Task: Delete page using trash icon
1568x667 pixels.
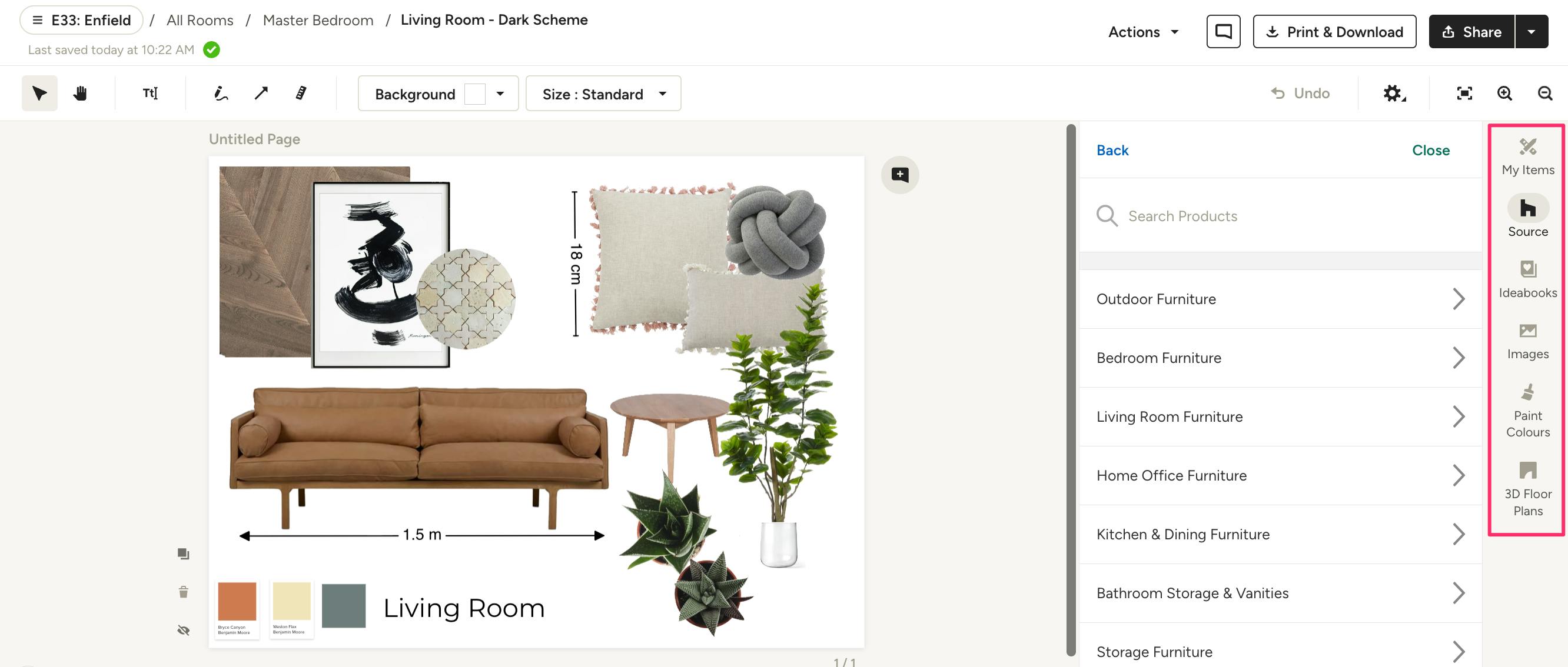Action: (183, 592)
